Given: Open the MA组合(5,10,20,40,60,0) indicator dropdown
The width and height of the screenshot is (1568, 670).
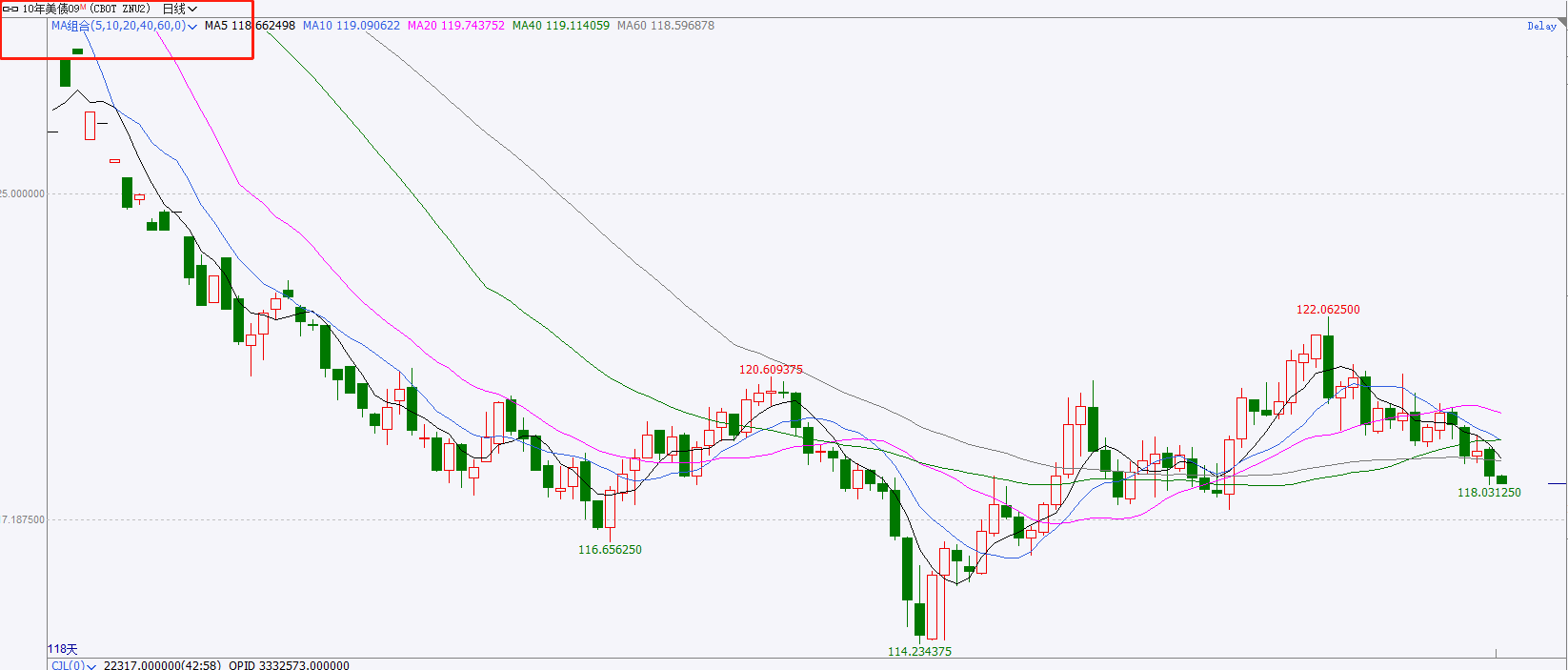Looking at the screenshot, I should coord(124,26).
